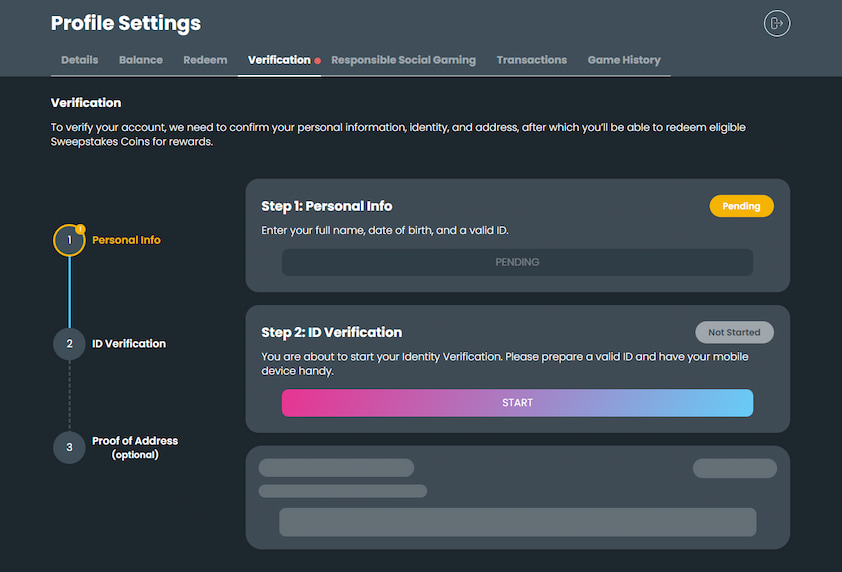Click the Not Started status badge
842x572 pixels.
pyautogui.click(x=734, y=332)
